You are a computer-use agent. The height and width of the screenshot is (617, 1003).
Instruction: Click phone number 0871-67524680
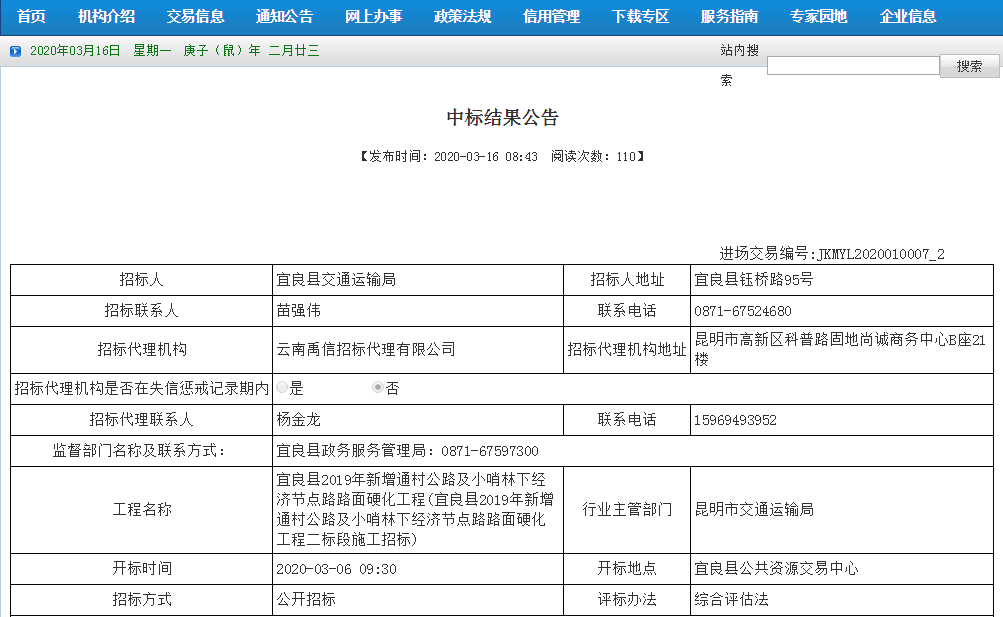743,311
